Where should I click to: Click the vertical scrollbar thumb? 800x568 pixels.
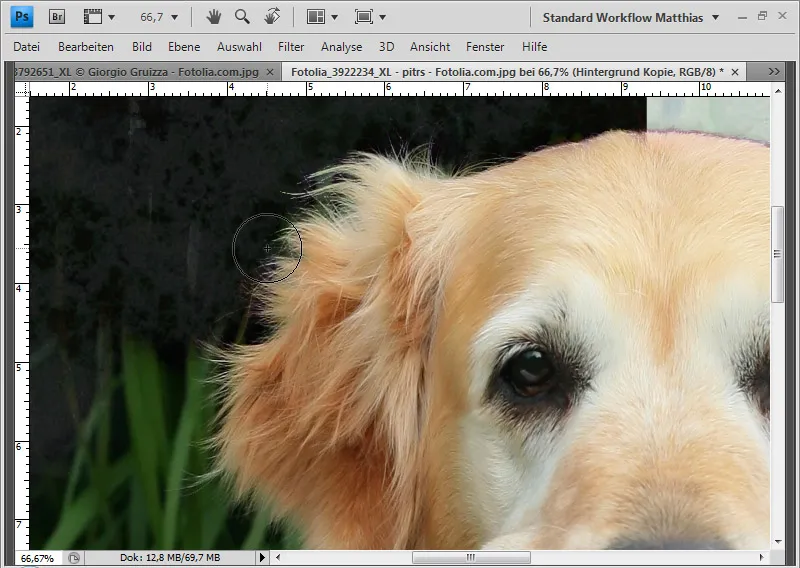pyautogui.click(x=778, y=254)
